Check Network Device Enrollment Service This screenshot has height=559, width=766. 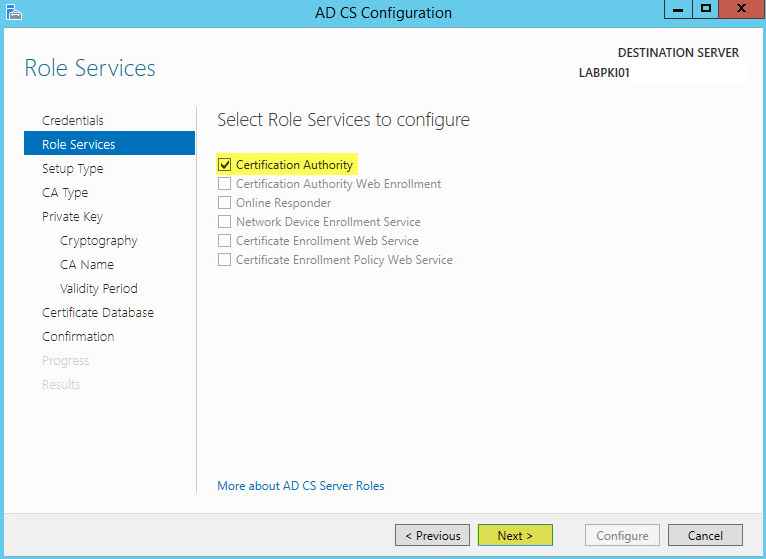coord(224,222)
